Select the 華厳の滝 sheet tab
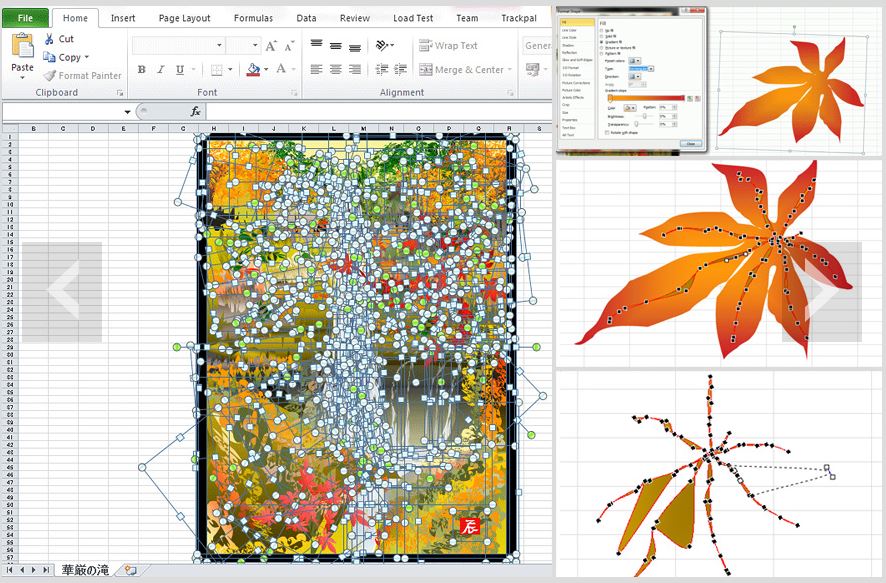886x583 pixels. point(85,570)
